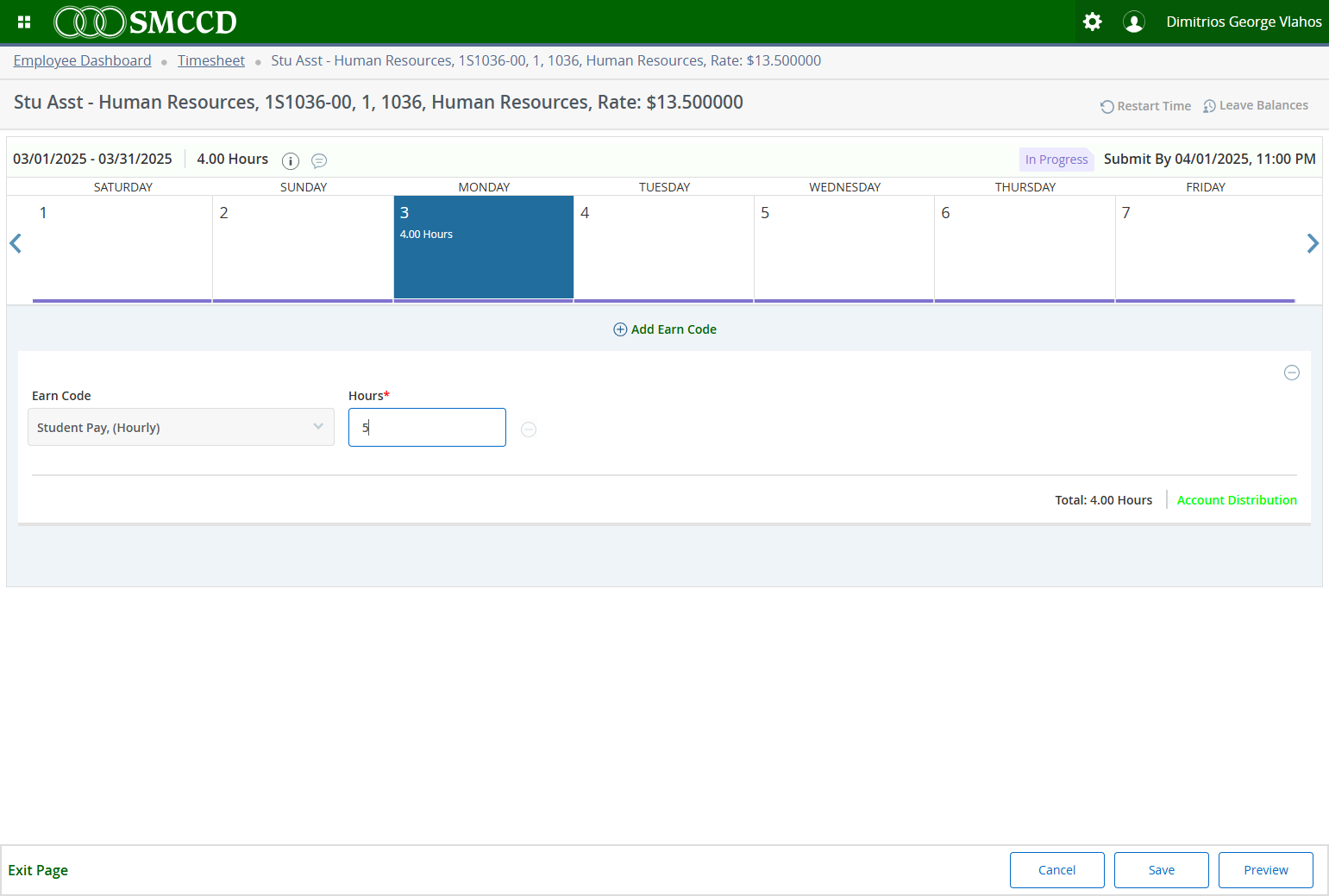Select Wednesday the 5th day cell
The image size is (1329, 896).
(844, 248)
